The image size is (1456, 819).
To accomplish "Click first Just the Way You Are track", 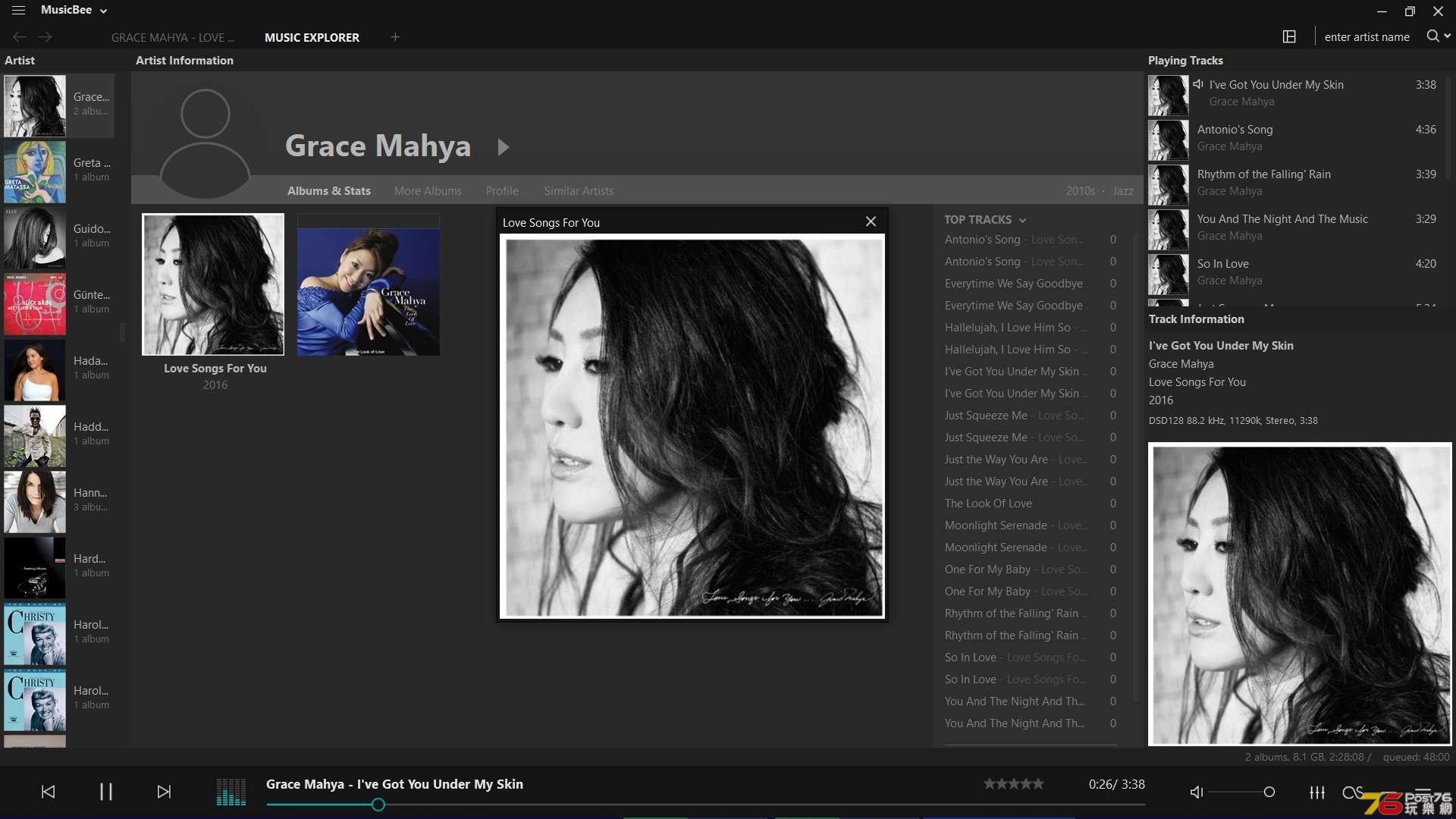I will (1030, 459).
